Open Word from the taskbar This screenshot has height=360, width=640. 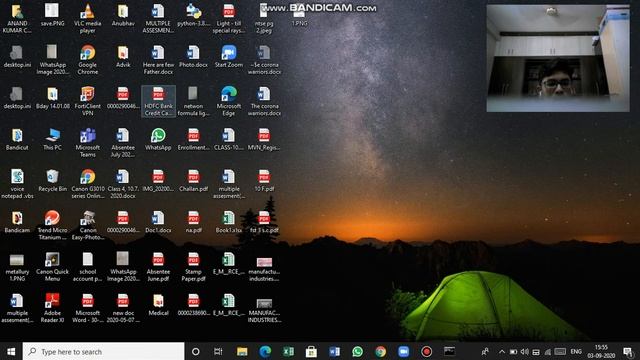(334, 351)
